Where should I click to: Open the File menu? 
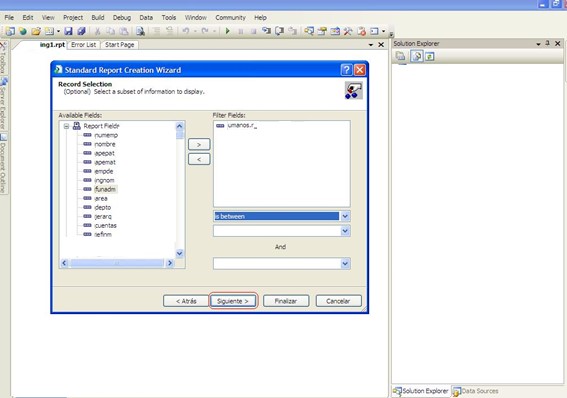9,17
